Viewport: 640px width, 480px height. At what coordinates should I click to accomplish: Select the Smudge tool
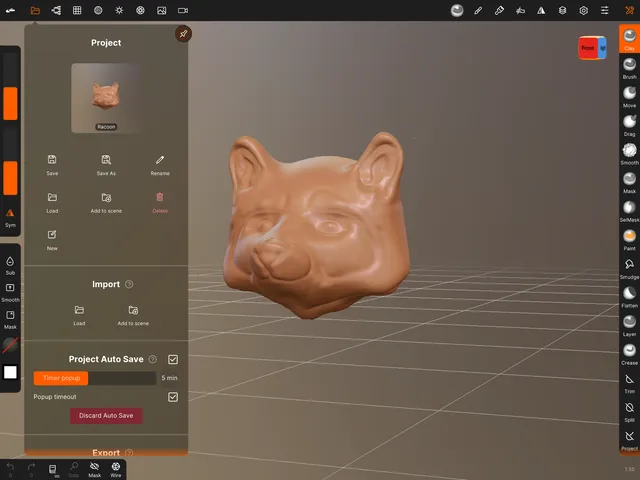pyautogui.click(x=629, y=268)
